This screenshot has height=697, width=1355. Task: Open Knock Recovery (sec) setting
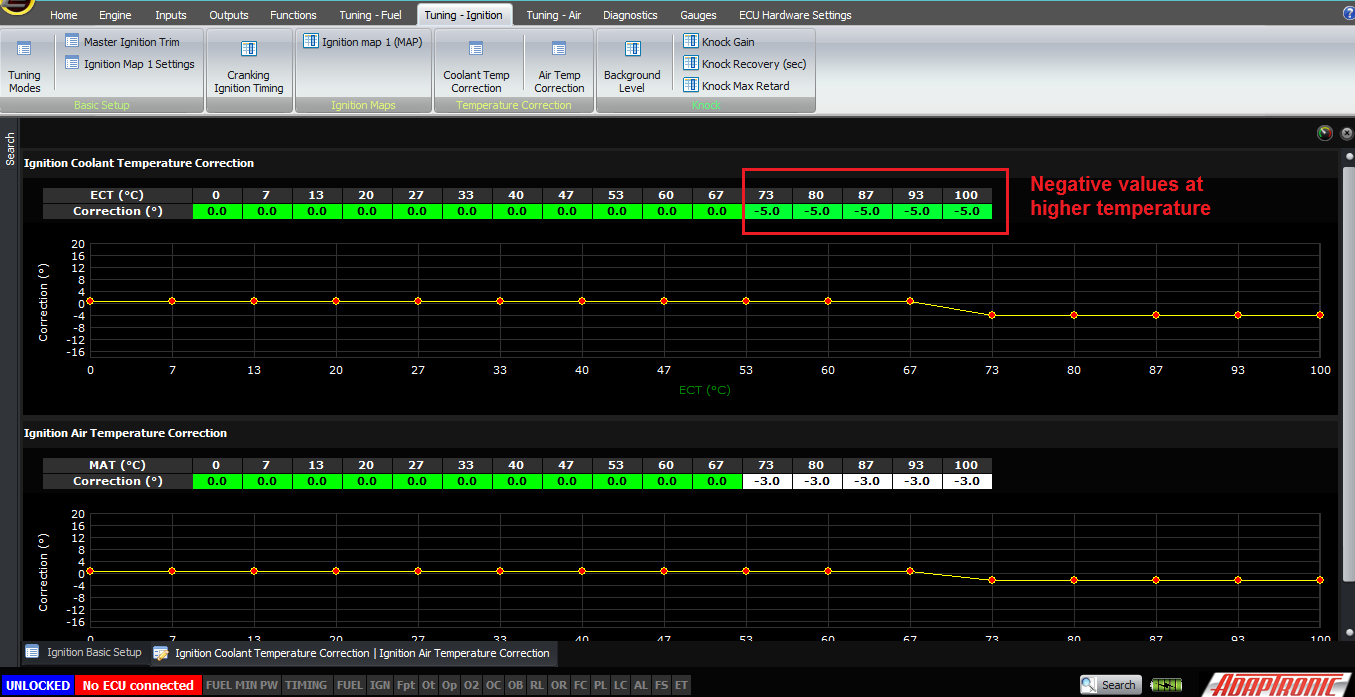click(x=745, y=64)
